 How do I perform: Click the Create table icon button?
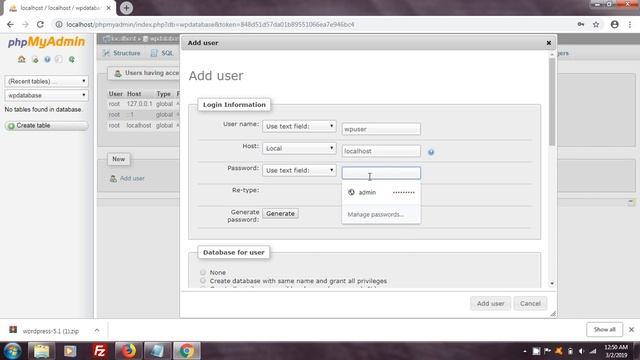47,126
